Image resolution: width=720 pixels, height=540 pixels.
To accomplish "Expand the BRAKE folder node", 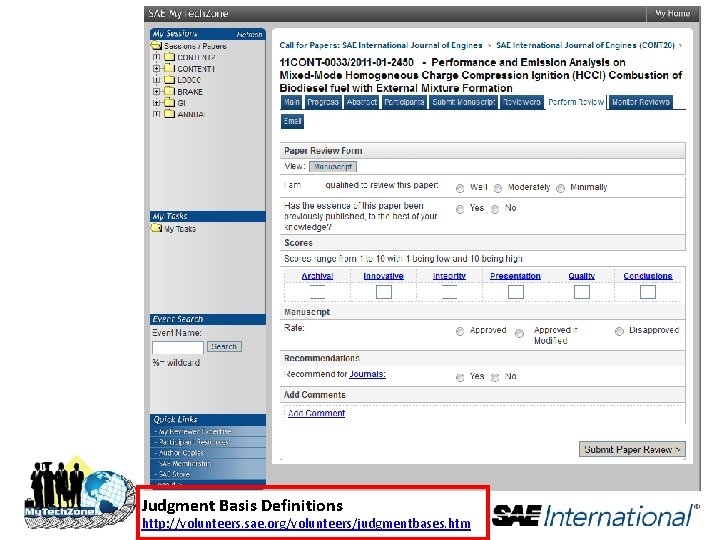I will [x=157, y=91].
